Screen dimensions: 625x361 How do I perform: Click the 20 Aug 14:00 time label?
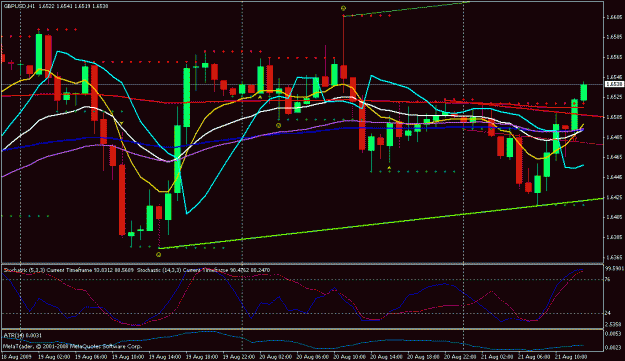[x=386, y=356]
